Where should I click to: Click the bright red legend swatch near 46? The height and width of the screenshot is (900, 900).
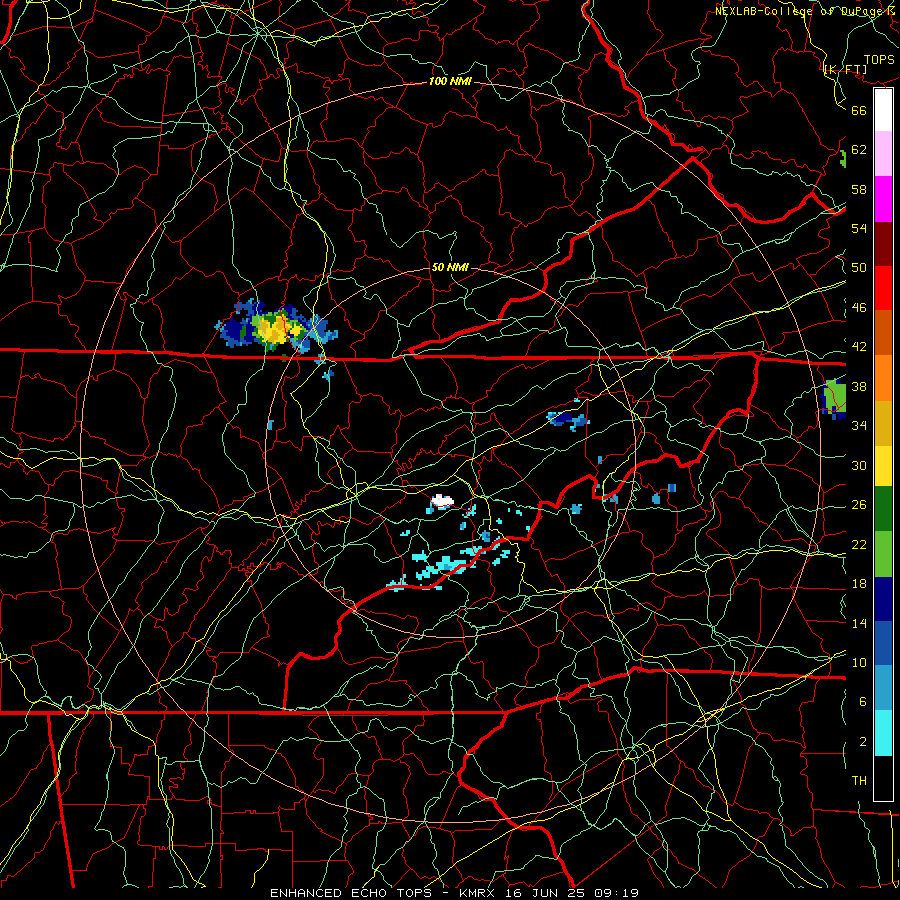pos(883,288)
